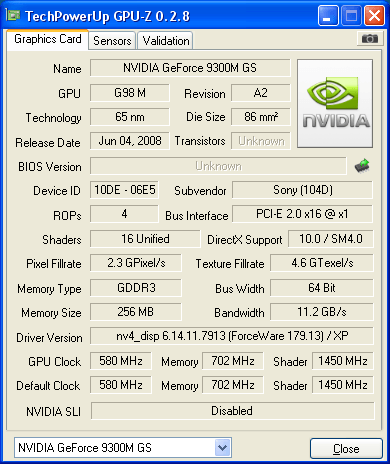Screen dimensions: 390x464
Task: Click the Technology field showing 65 nm
Action: point(130,117)
